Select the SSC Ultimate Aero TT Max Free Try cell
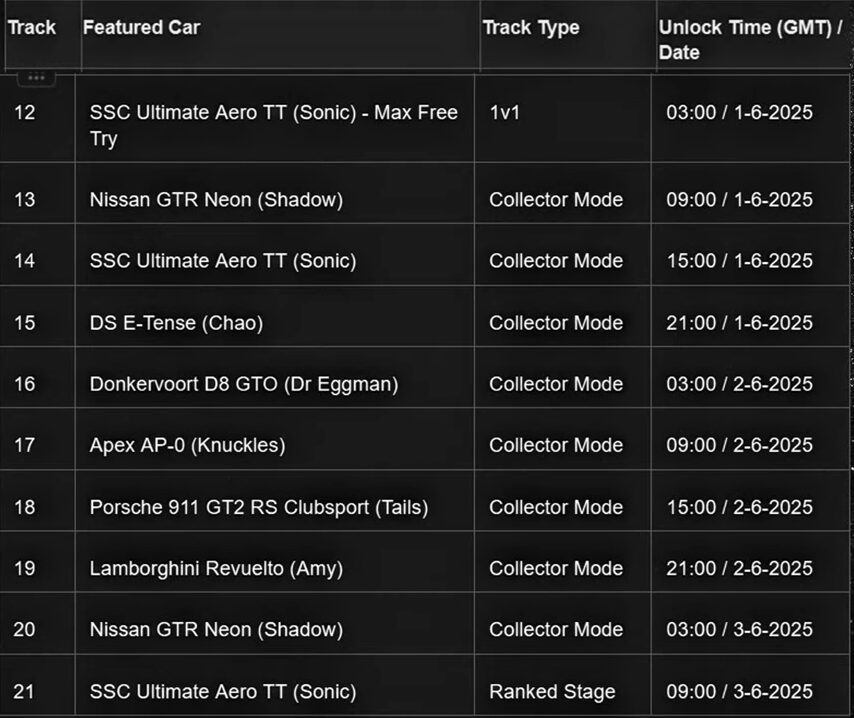 point(274,119)
